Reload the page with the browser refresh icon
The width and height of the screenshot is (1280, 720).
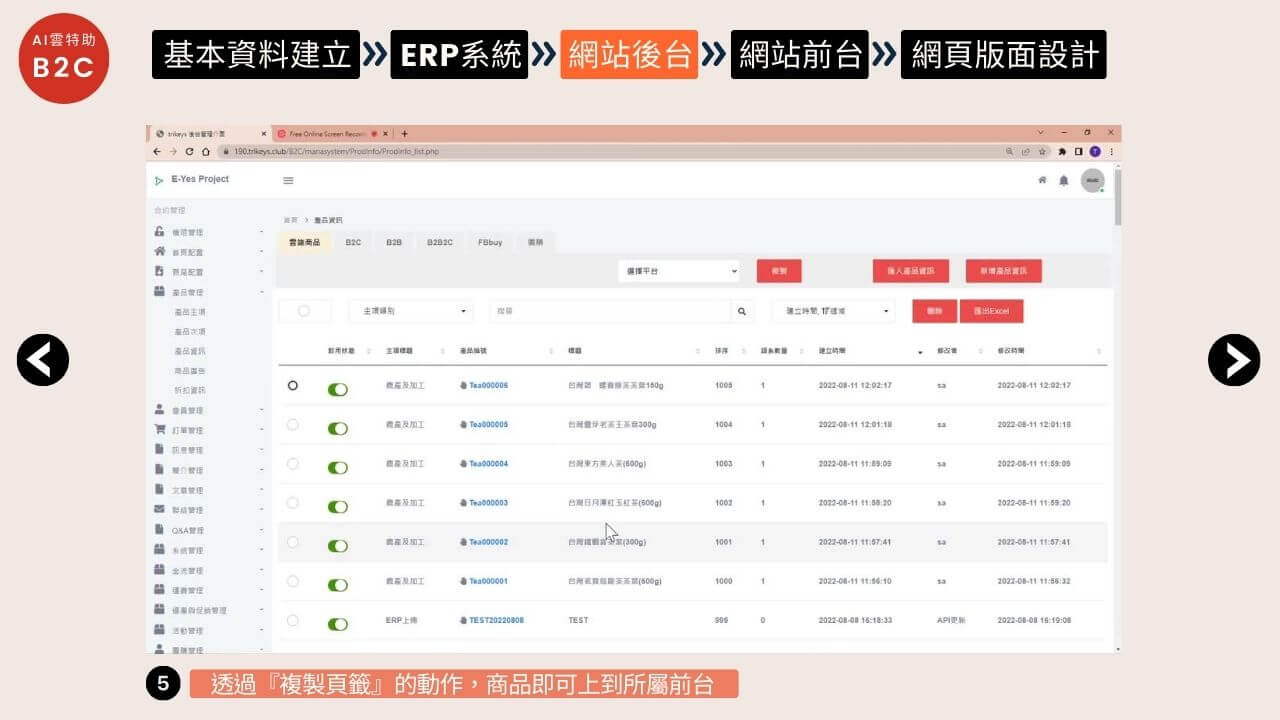(x=189, y=151)
